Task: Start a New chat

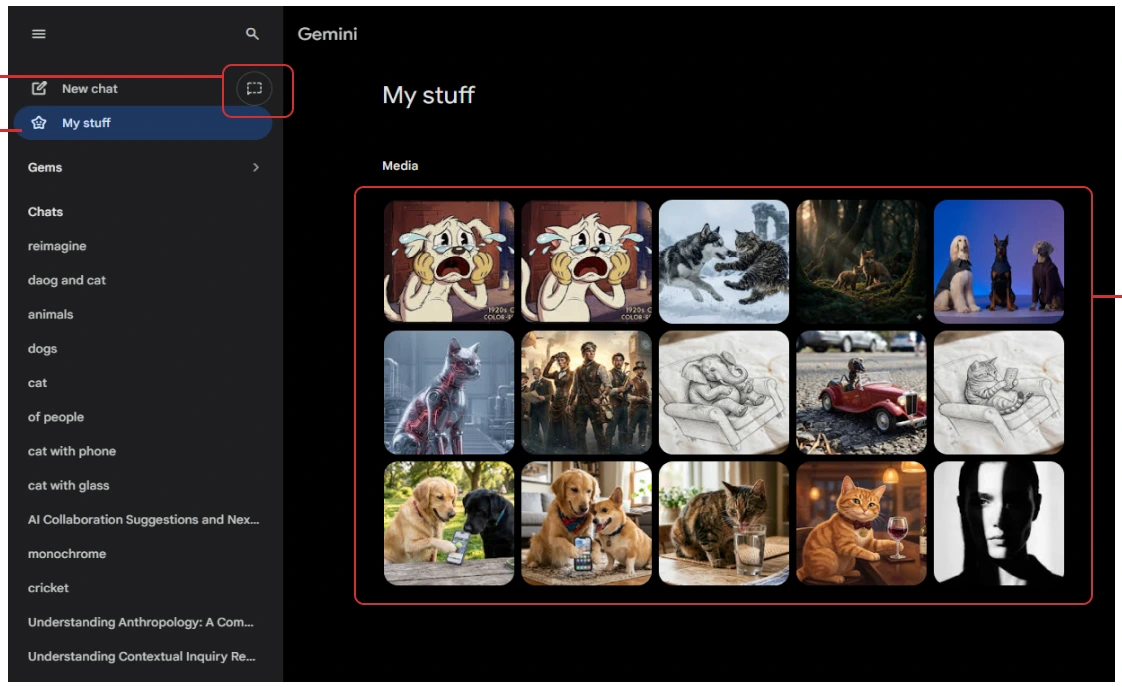Action: (x=89, y=89)
